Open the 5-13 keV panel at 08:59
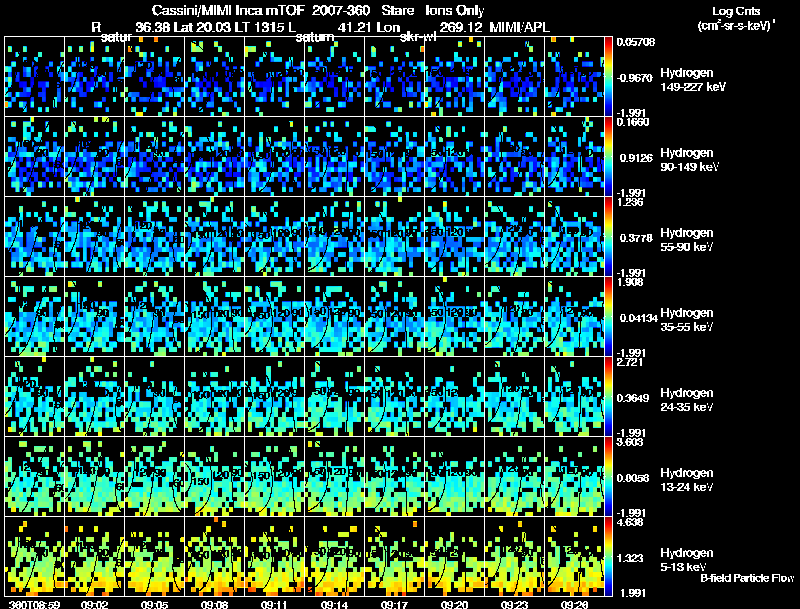The height and width of the screenshot is (609, 800). [34, 556]
